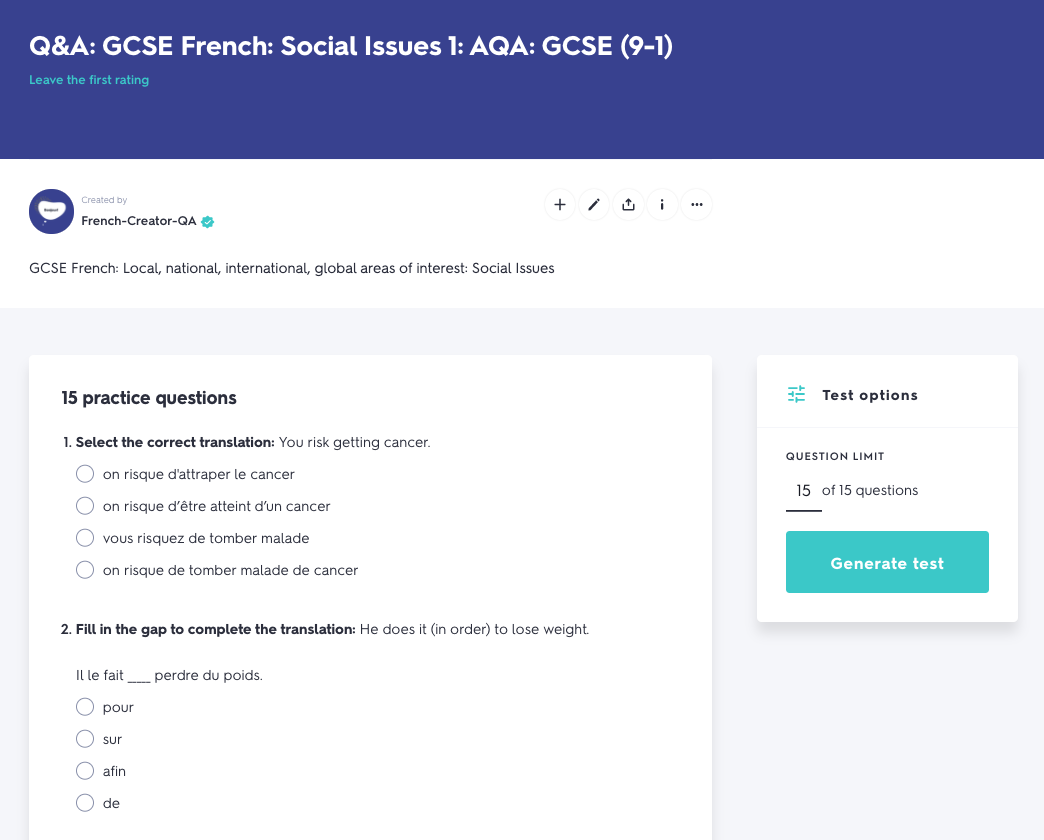Select "vous risquez de tomber malade"
1044x840 pixels.
pos(85,537)
